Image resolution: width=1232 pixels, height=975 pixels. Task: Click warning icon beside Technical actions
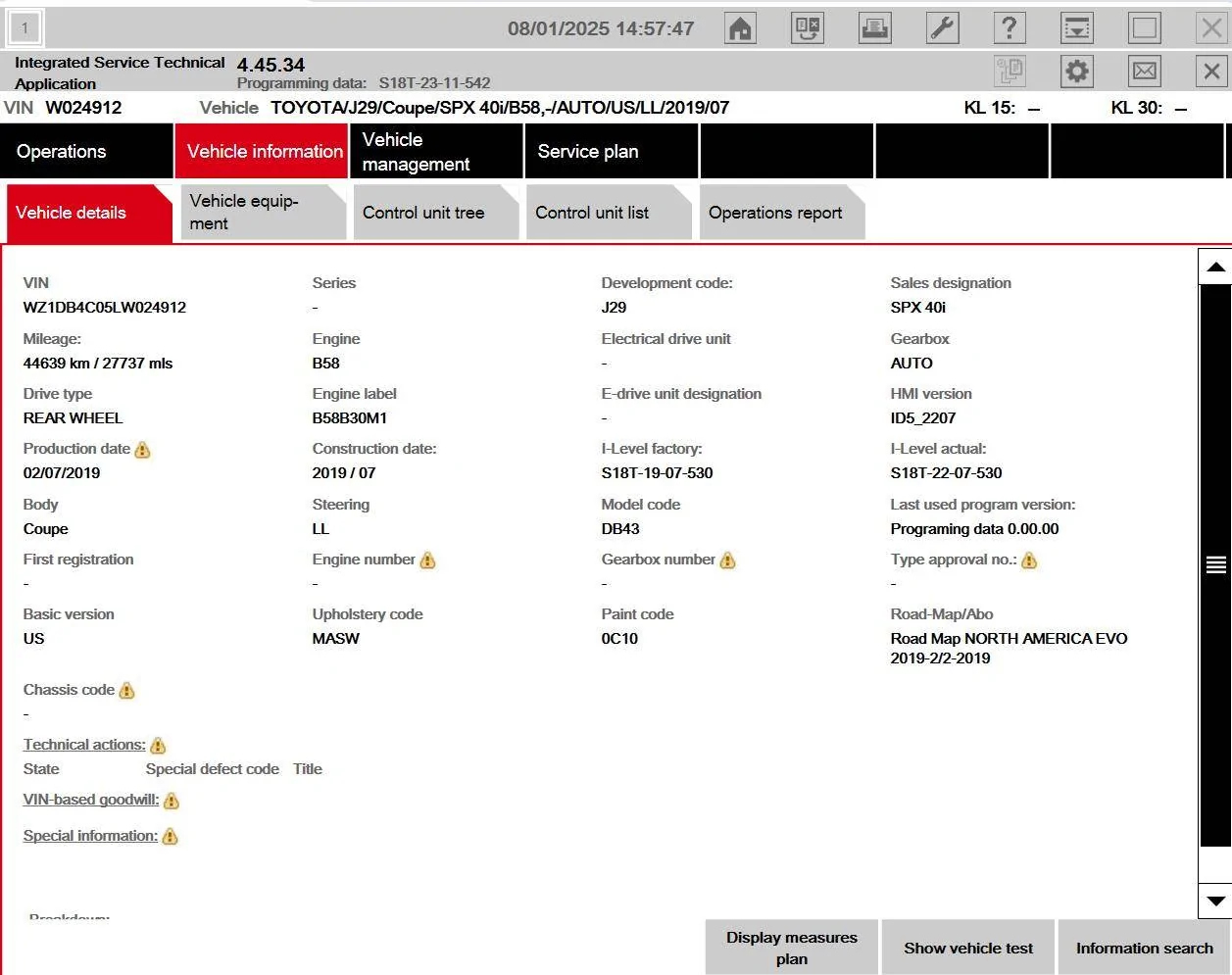point(158,746)
